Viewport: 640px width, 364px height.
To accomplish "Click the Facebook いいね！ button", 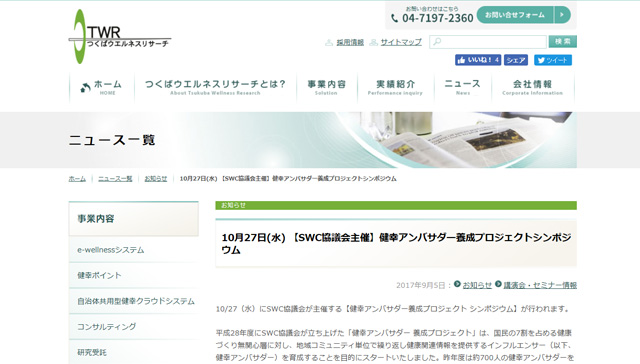I will 478,60.
